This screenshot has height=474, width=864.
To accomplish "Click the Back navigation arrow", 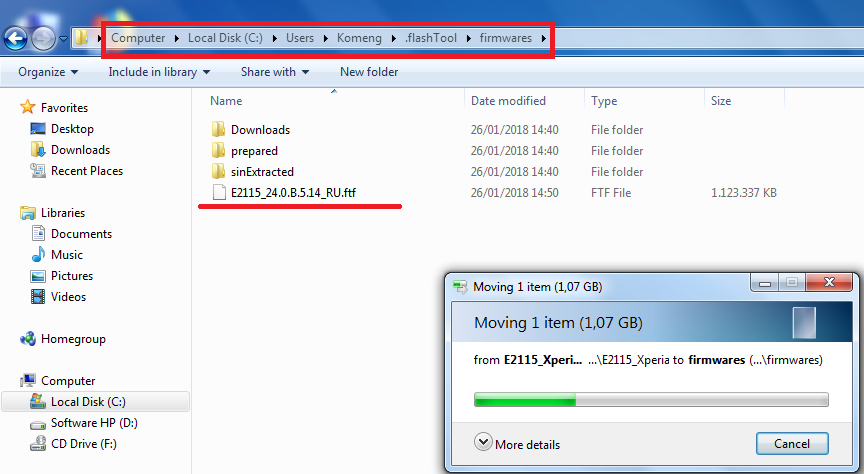I will click(15, 39).
